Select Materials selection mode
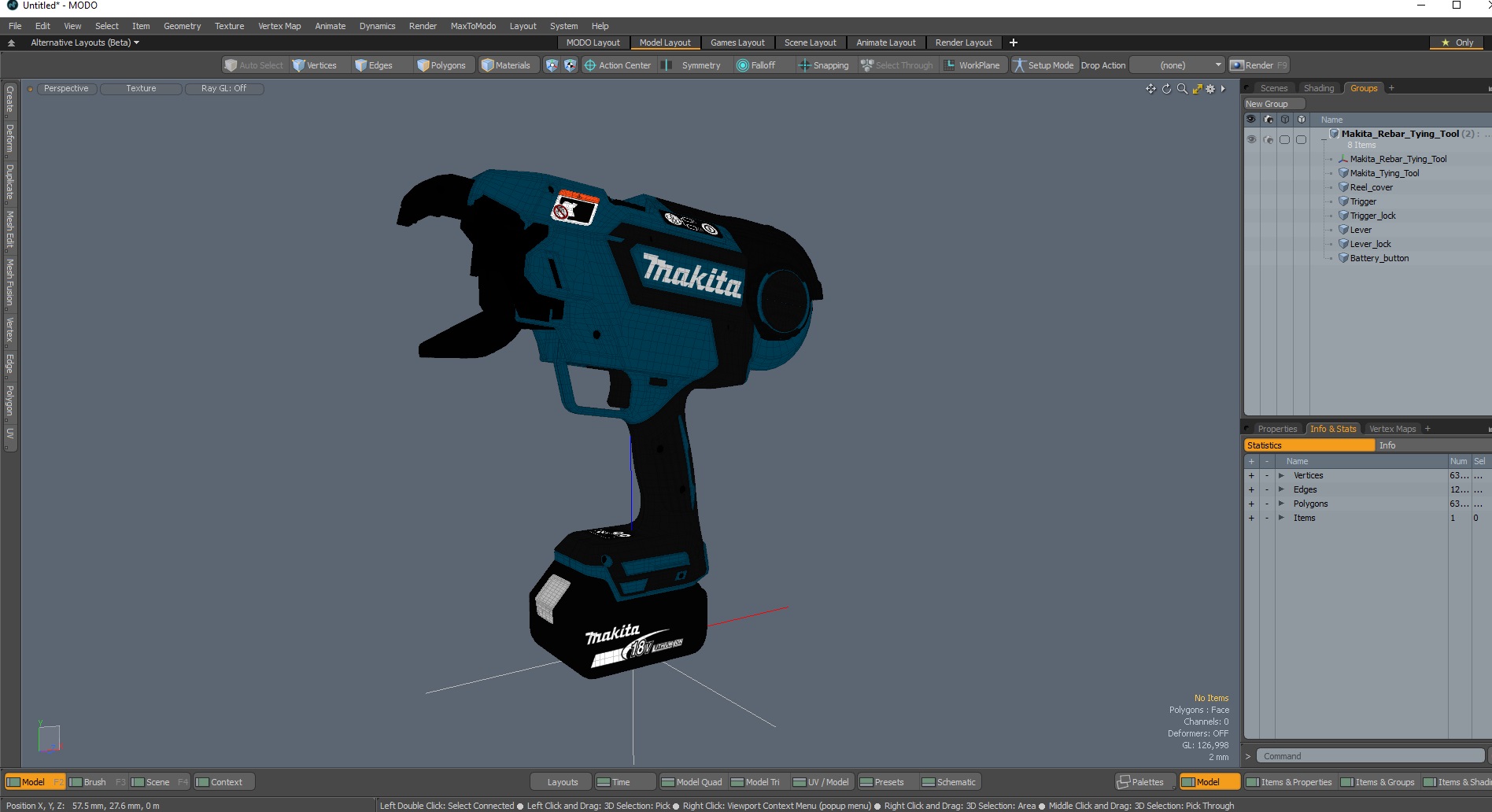 click(x=506, y=65)
